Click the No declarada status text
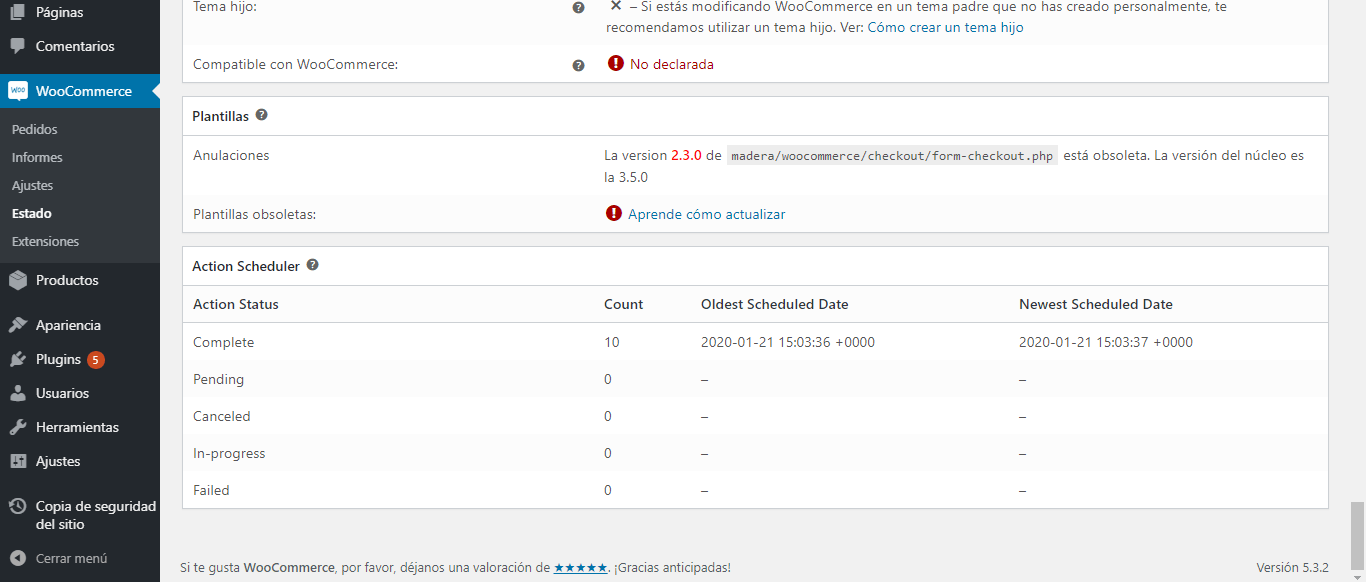Viewport: 1366px width, 582px height. coord(672,64)
